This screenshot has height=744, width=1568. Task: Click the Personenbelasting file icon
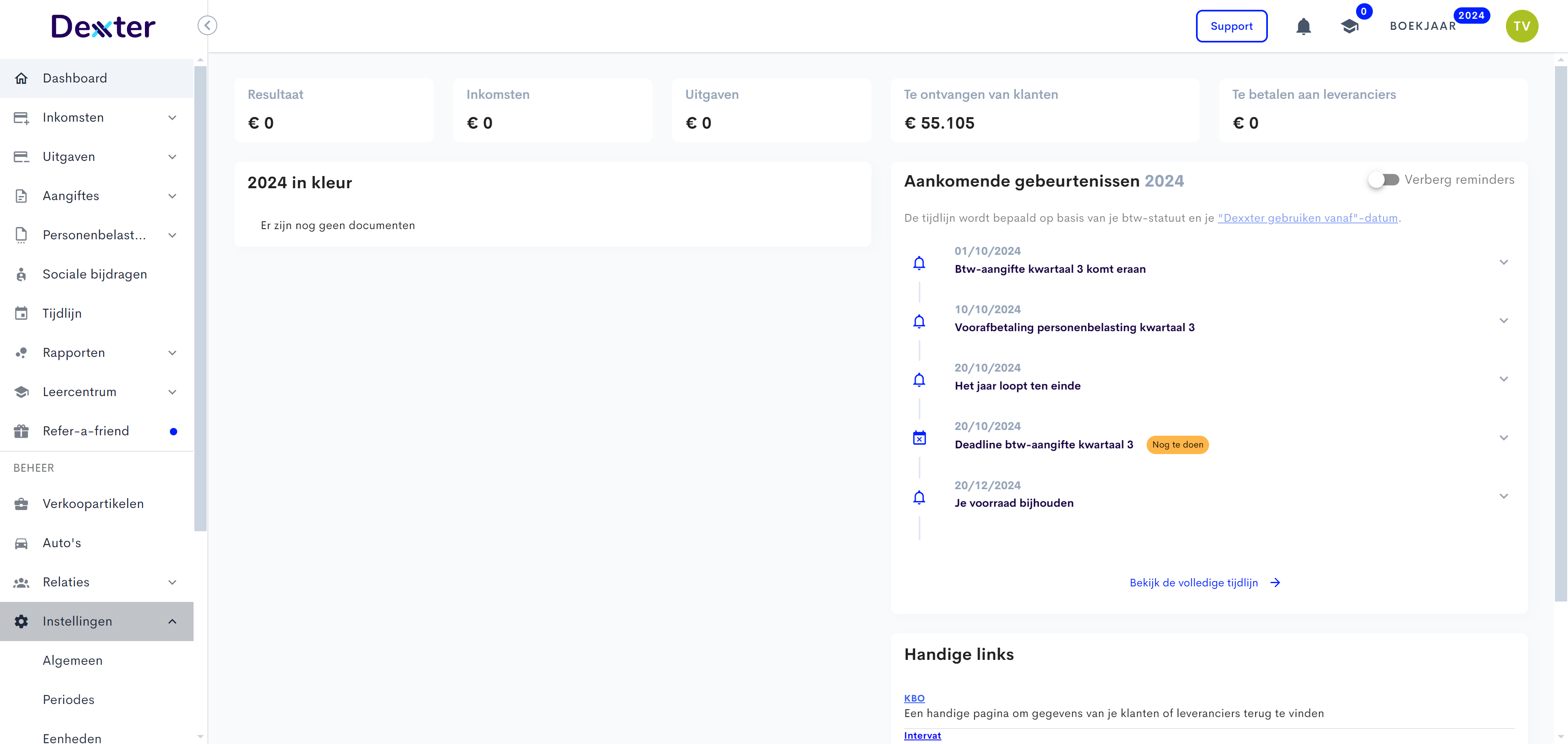click(x=21, y=235)
